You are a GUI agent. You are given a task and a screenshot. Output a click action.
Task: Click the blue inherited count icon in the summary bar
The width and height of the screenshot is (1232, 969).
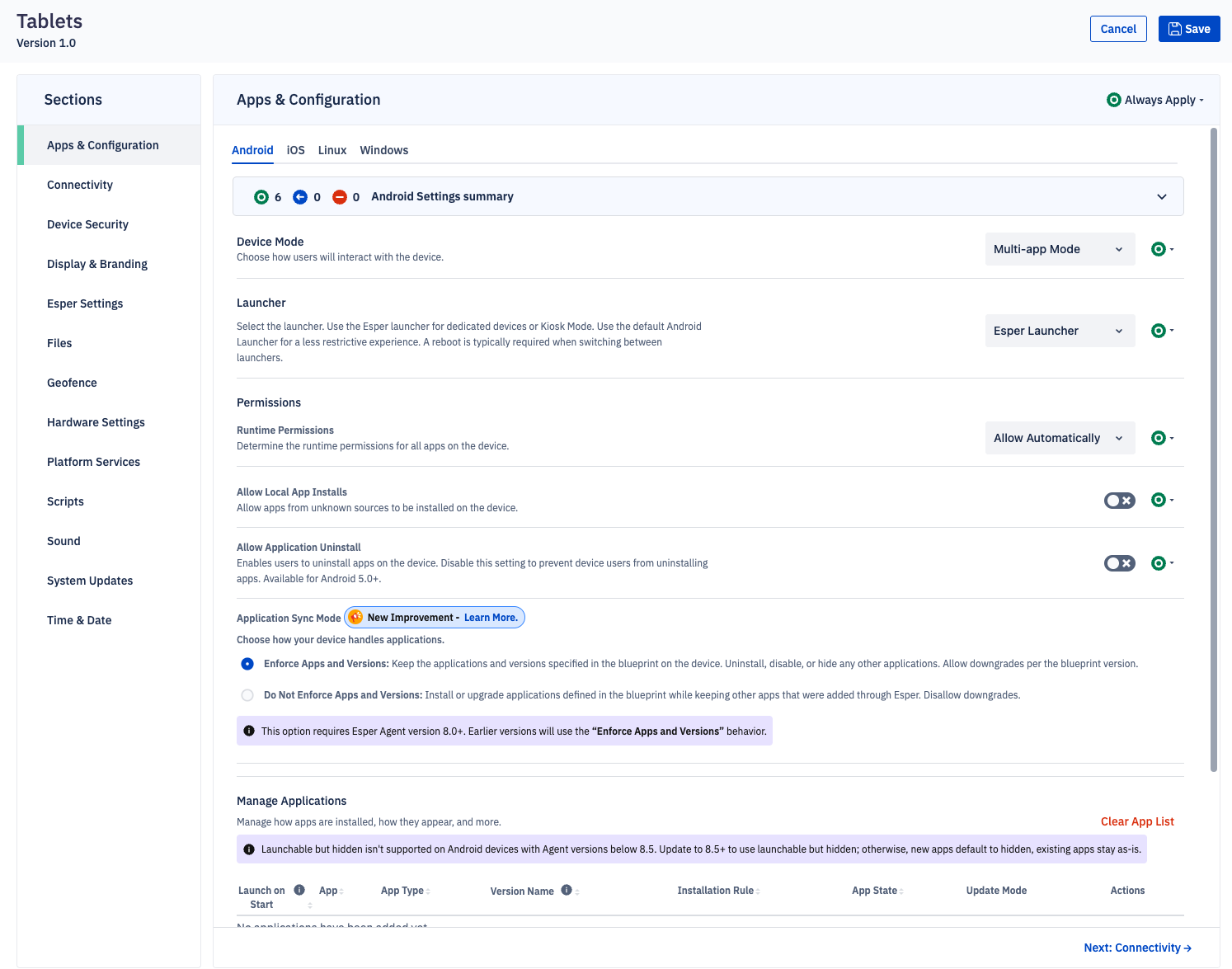coord(300,196)
